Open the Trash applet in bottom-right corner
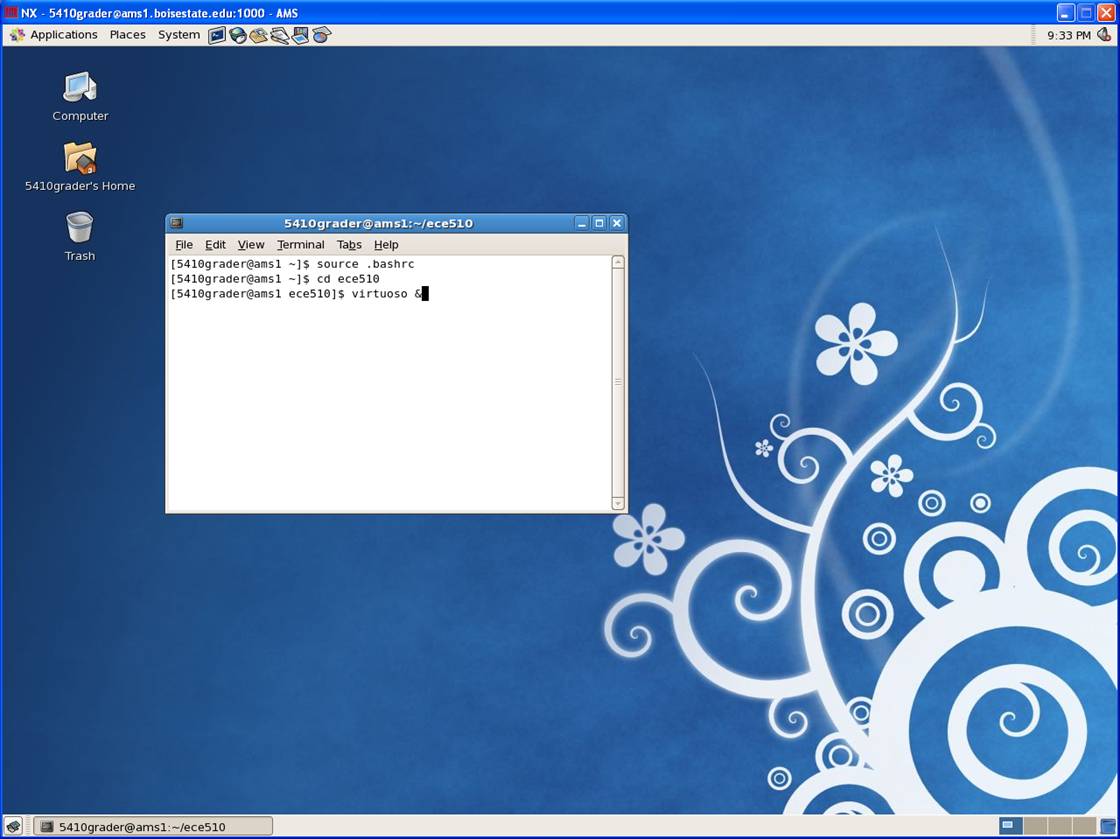1120x839 pixels. pos(1108,826)
